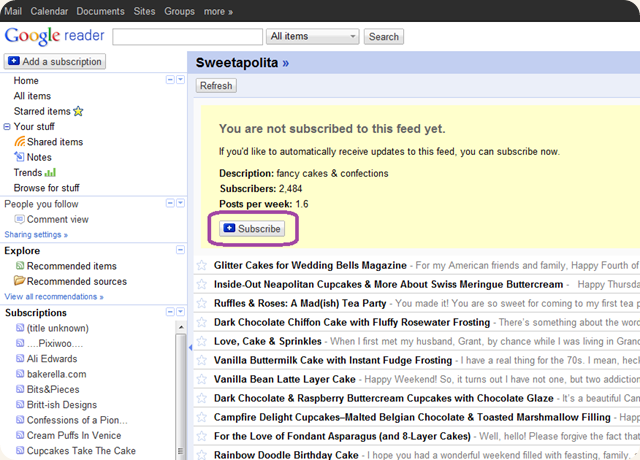Star the Rainbow Doodle Birthday Cake post

point(202,454)
